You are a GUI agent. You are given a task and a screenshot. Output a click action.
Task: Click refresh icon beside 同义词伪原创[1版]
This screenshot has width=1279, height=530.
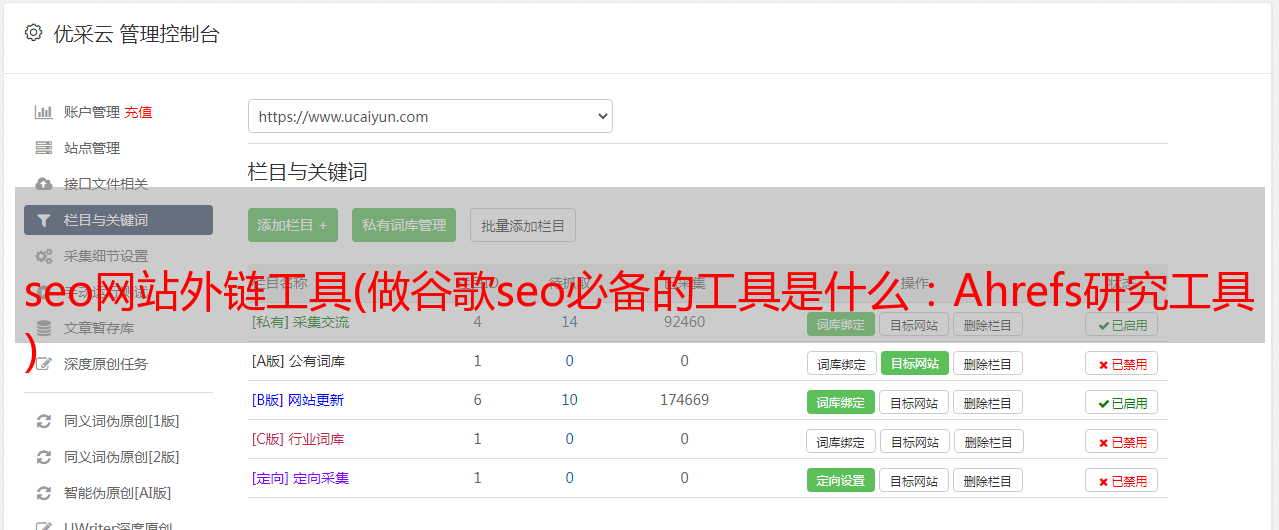tap(43, 421)
